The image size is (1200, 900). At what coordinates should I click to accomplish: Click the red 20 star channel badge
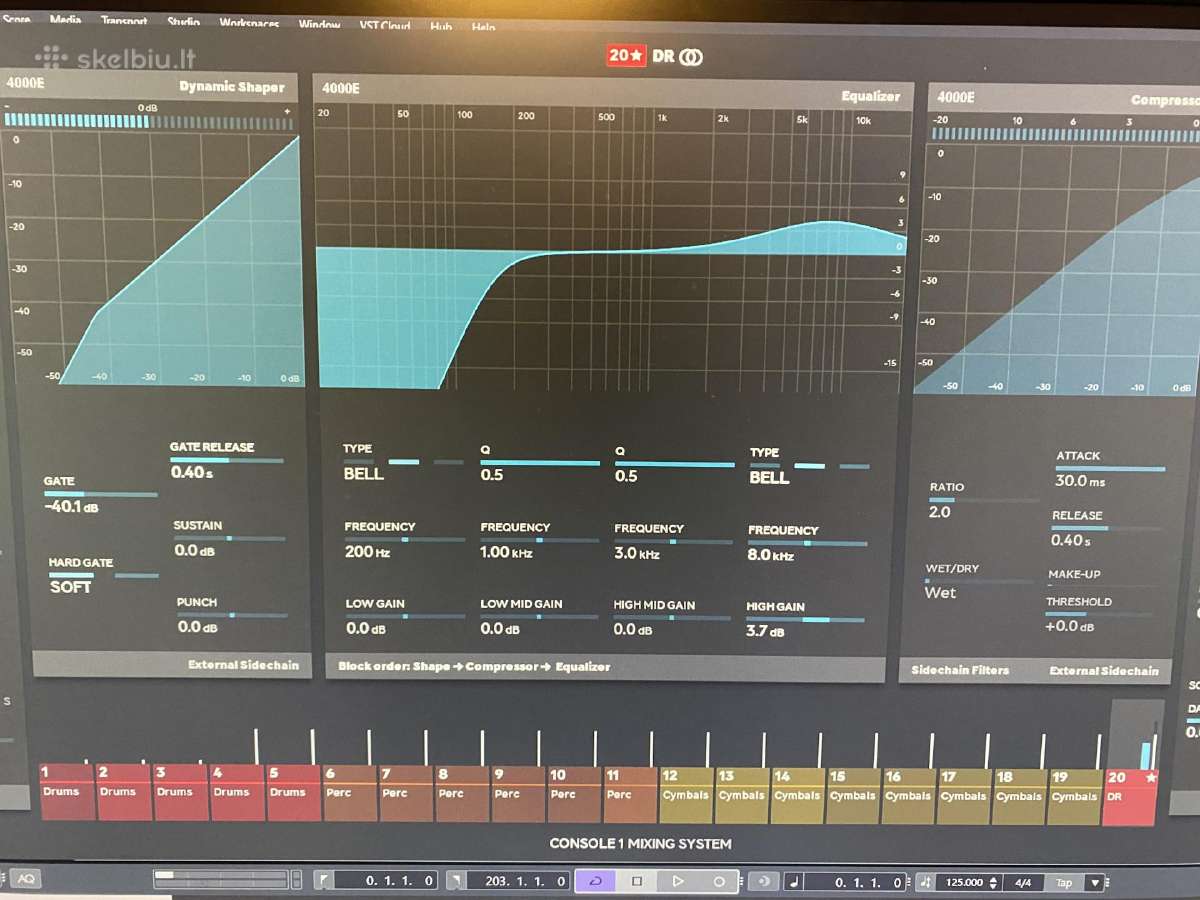[627, 56]
